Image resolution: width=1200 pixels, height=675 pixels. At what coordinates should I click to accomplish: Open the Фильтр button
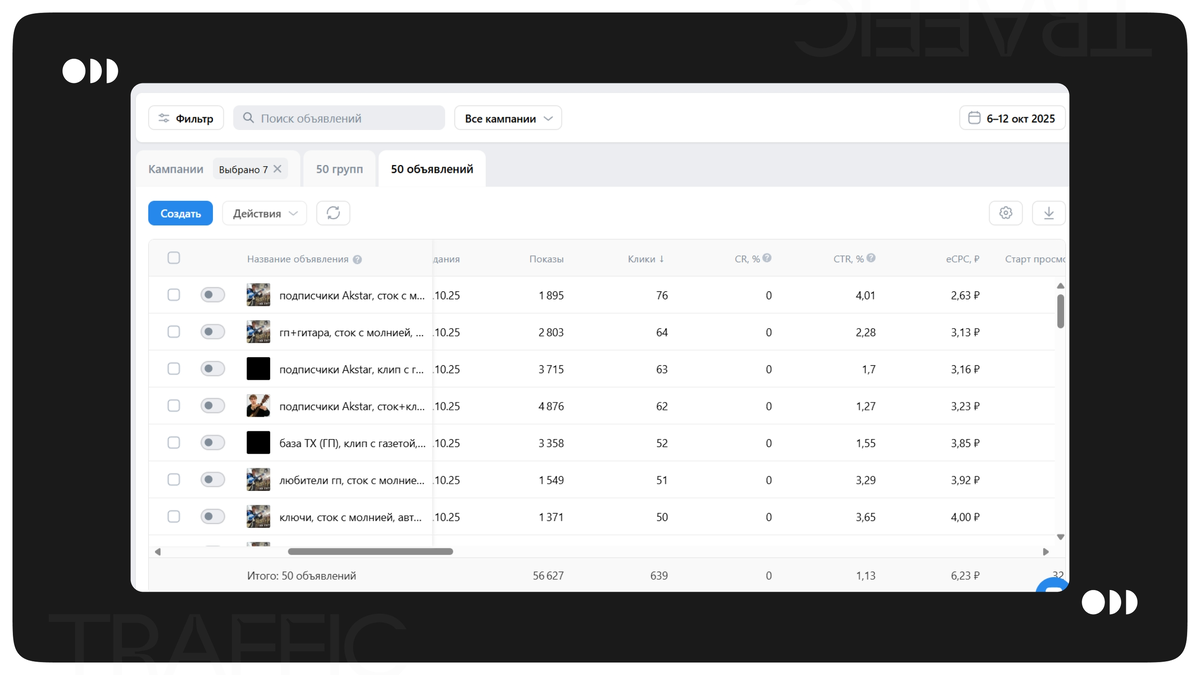pyautogui.click(x=186, y=118)
